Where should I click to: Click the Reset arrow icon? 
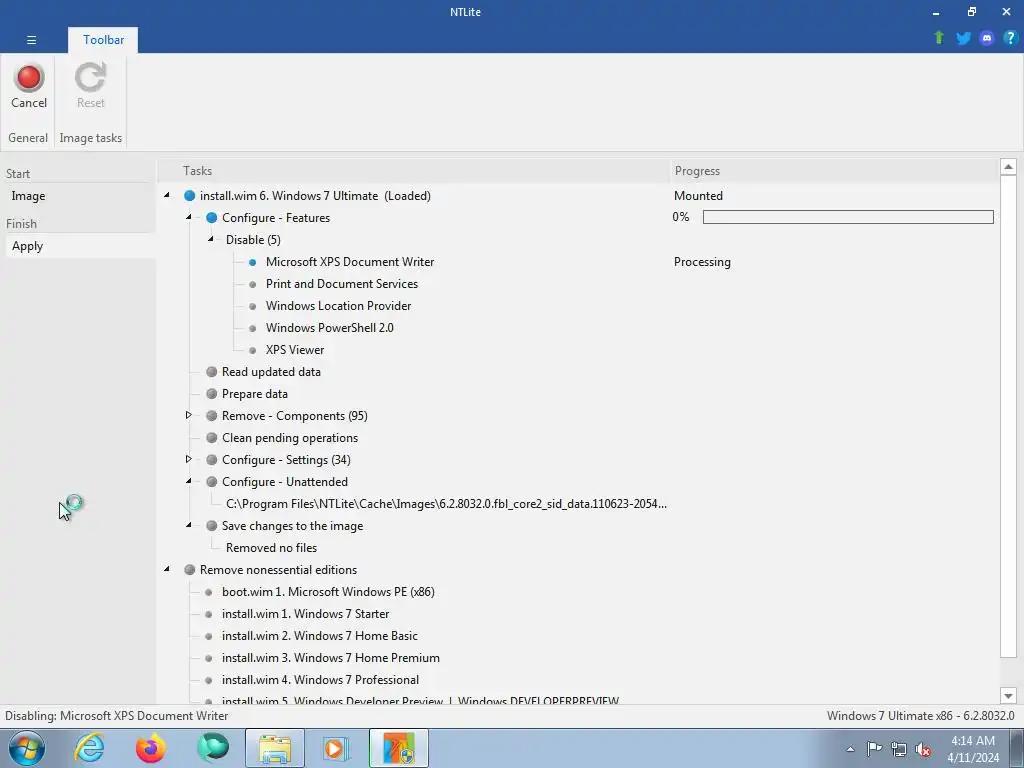click(90, 78)
